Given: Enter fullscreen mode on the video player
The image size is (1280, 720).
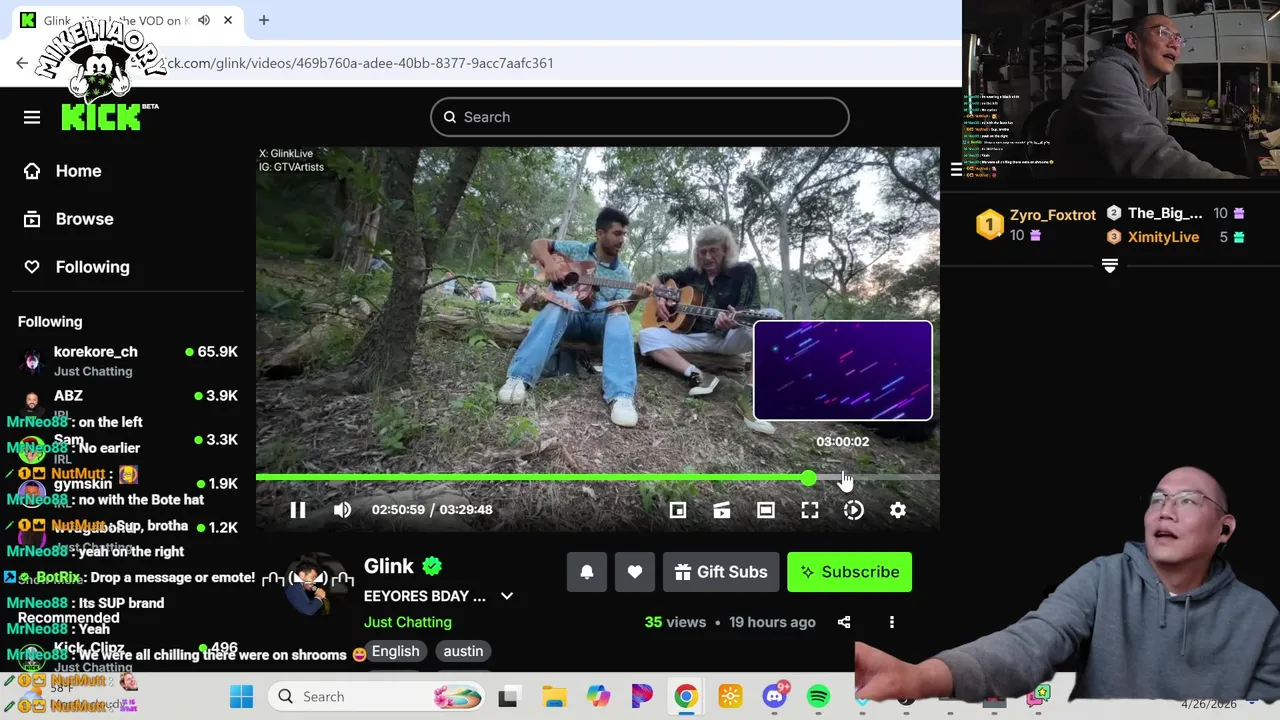Looking at the screenshot, I should click(x=810, y=510).
